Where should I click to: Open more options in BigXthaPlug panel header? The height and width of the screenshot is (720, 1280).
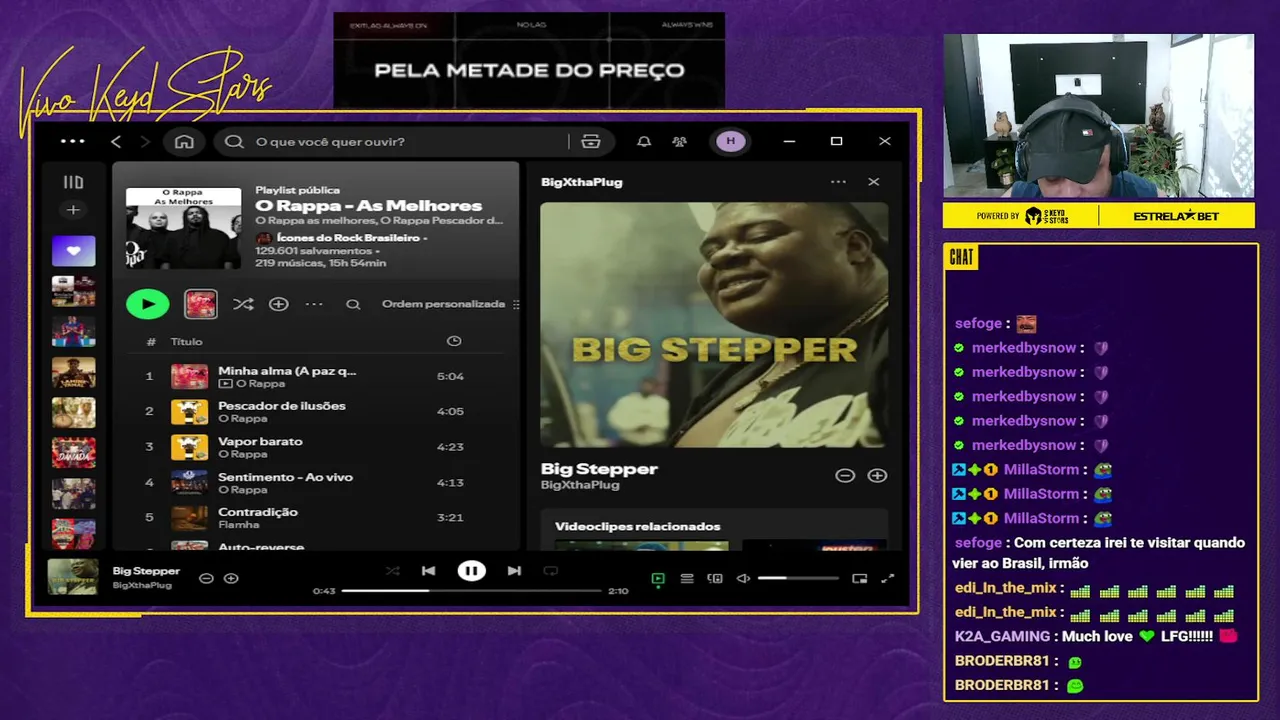tap(838, 182)
